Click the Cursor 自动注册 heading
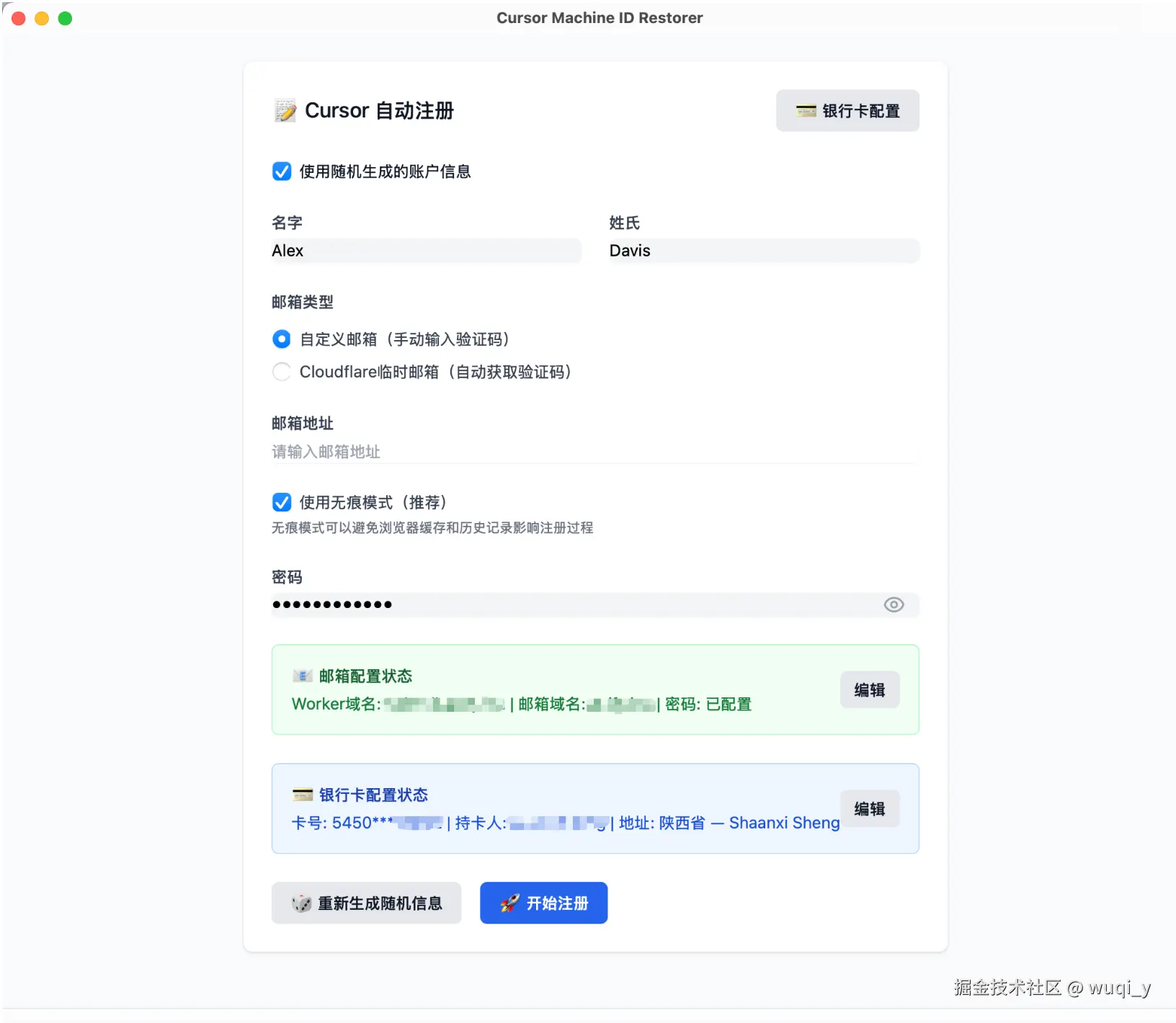 click(x=379, y=111)
